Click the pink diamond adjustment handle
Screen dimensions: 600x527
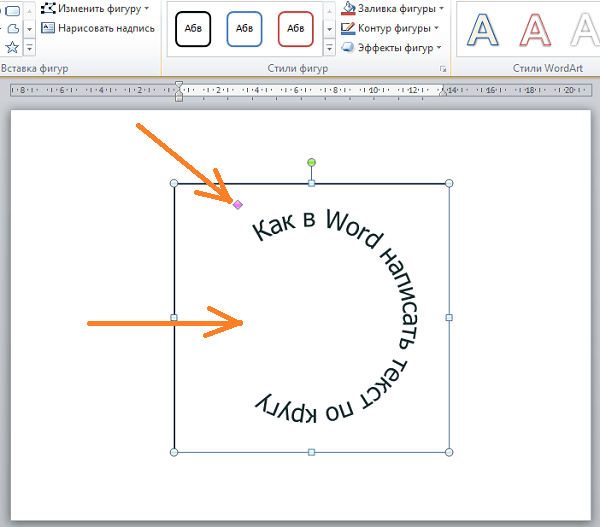pyautogui.click(x=238, y=205)
